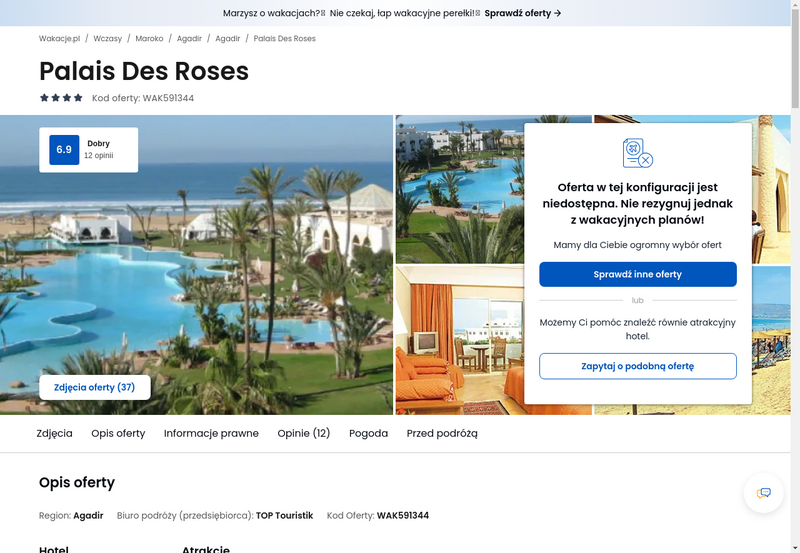The image size is (800, 553).
Task: Open the Zdjęcia tab
Action: pyautogui.click(x=55, y=433)
